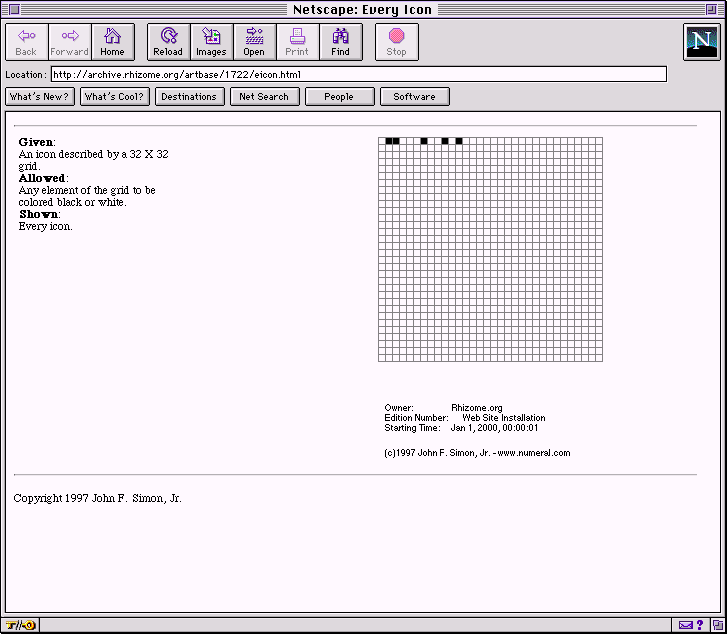Click the Destinations button

click(x=189, y=97)
